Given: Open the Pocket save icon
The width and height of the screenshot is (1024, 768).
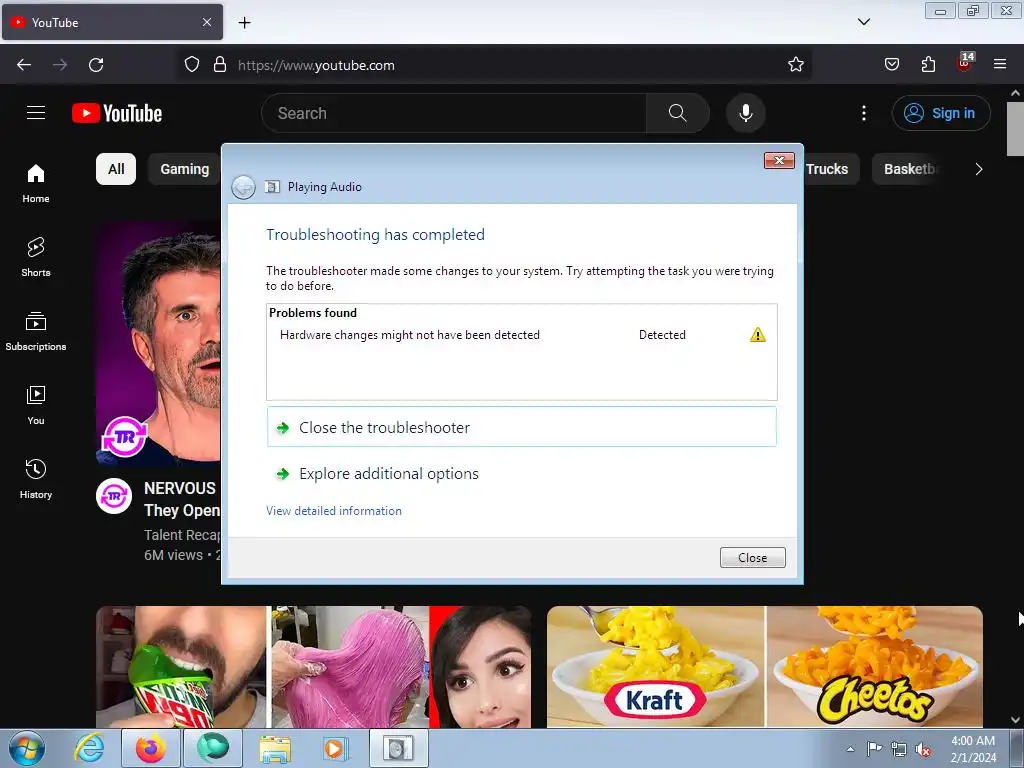Looking at the screenshot, I should click(x=891, y=64).
